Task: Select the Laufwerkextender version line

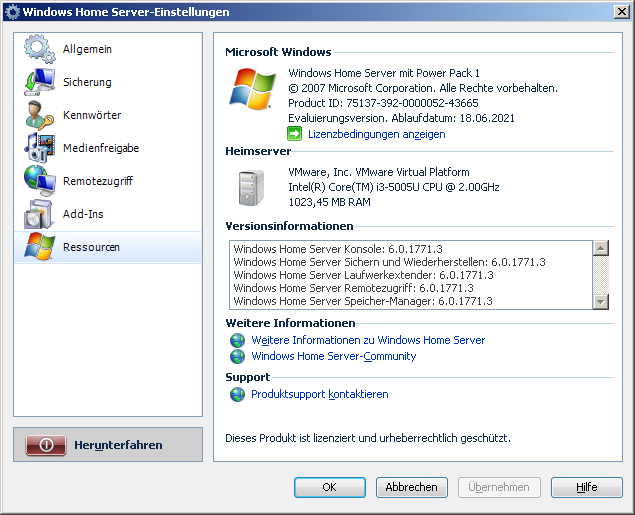Action: click(363, 275)
